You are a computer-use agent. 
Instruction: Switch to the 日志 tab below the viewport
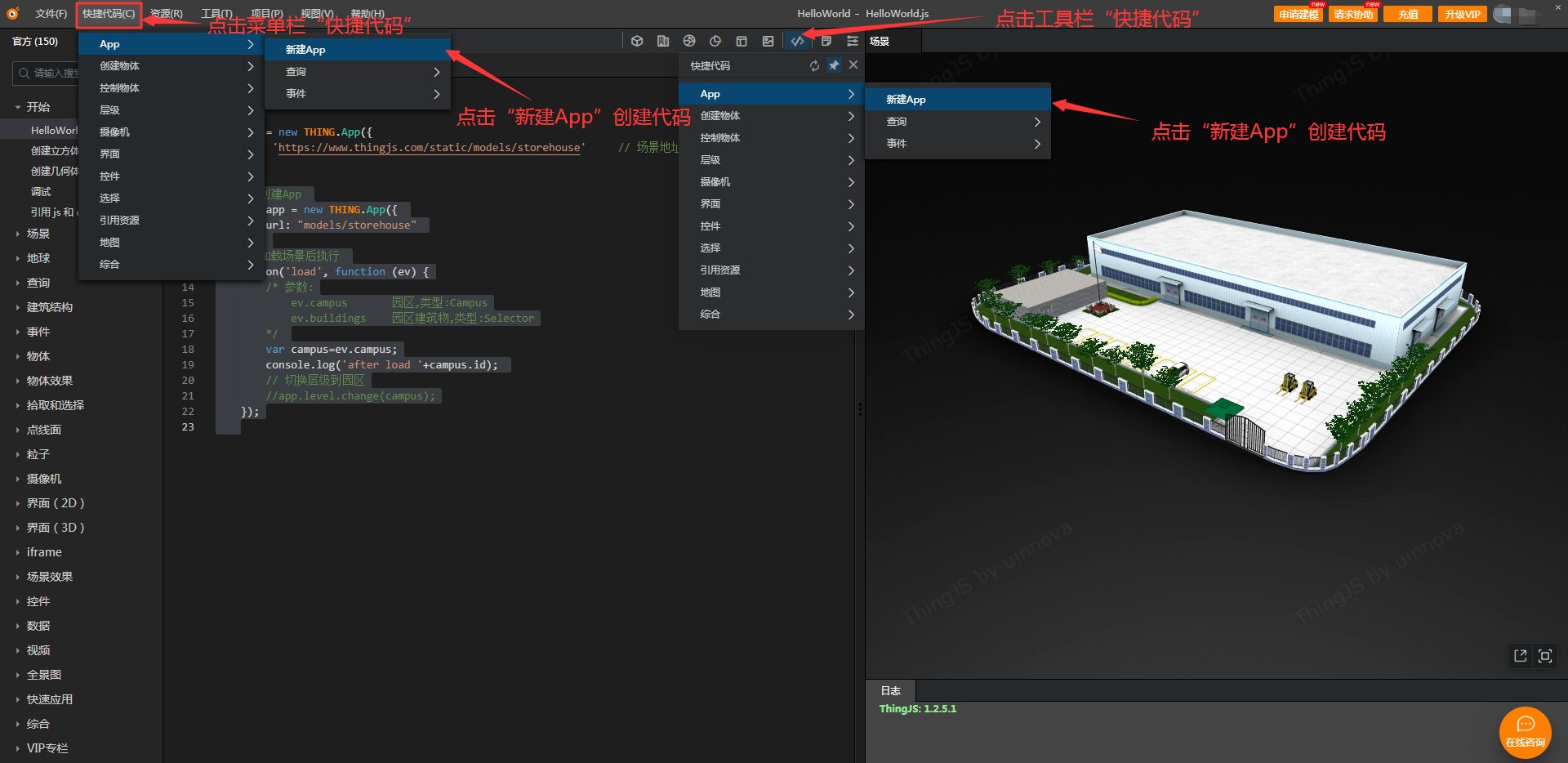point(890,690)
